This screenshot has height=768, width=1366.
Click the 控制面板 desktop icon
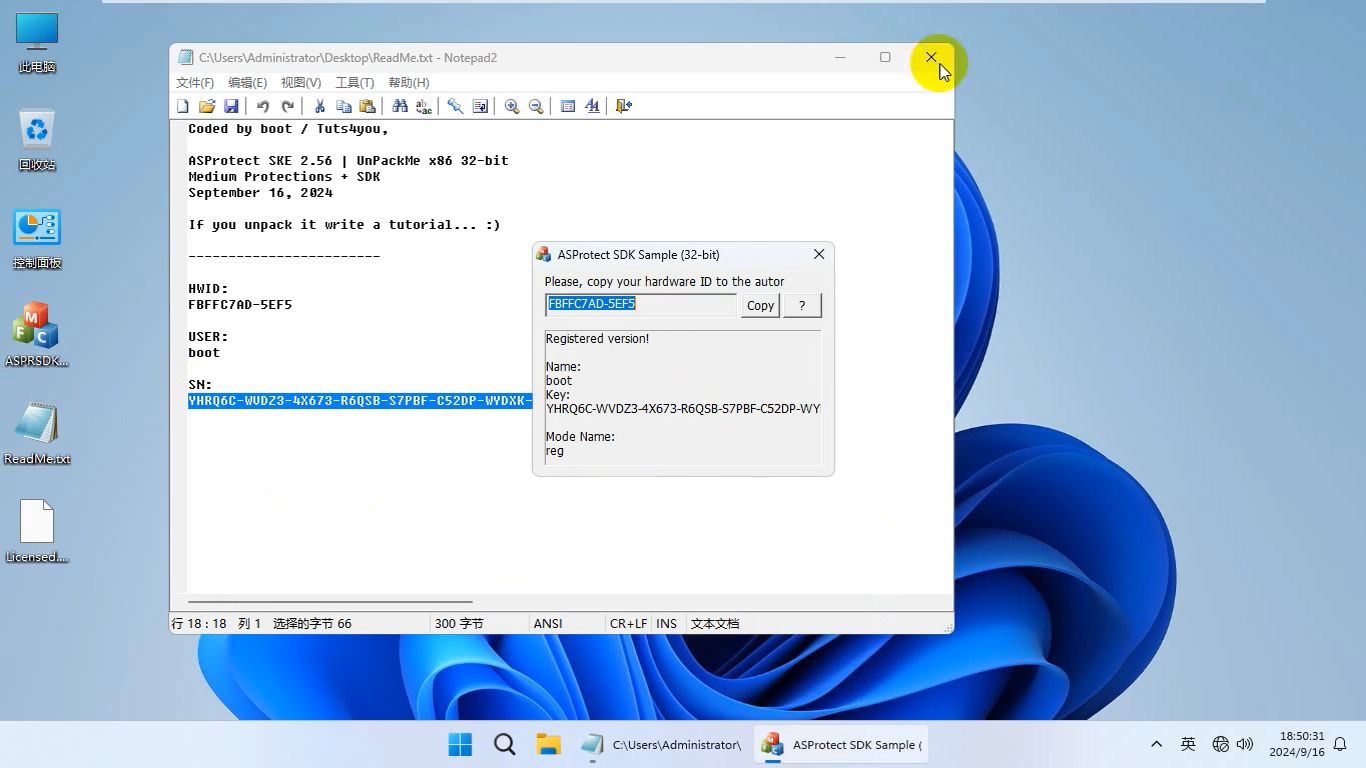point(37,239)
